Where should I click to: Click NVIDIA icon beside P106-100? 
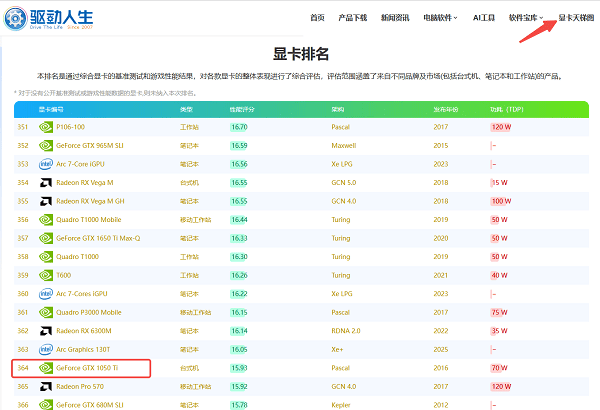pyautogui.click(x=46, y=127)
